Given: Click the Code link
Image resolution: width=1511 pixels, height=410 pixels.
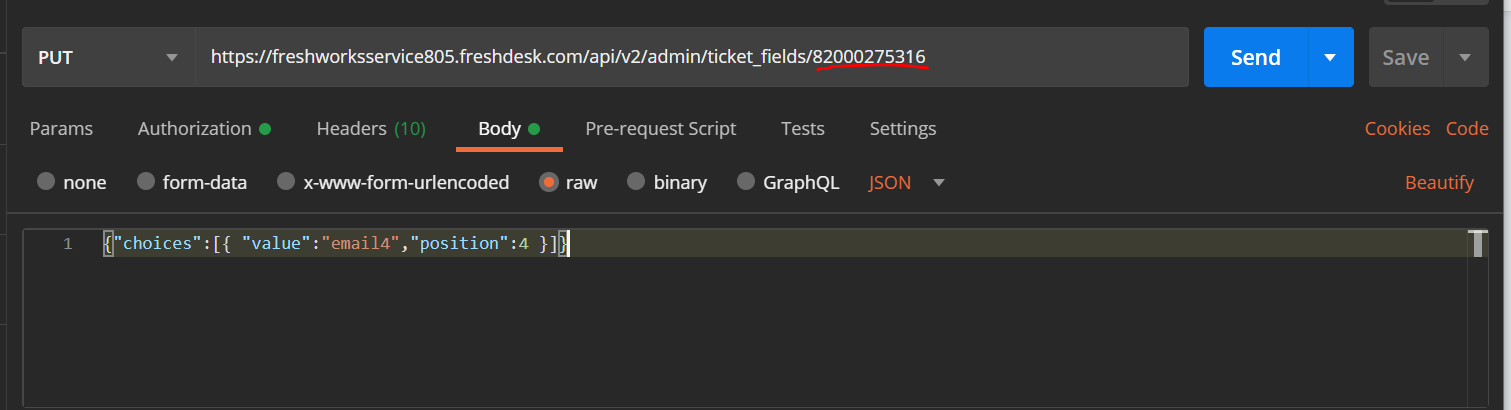Looking at the screenshot, I should coord(1467,128).
